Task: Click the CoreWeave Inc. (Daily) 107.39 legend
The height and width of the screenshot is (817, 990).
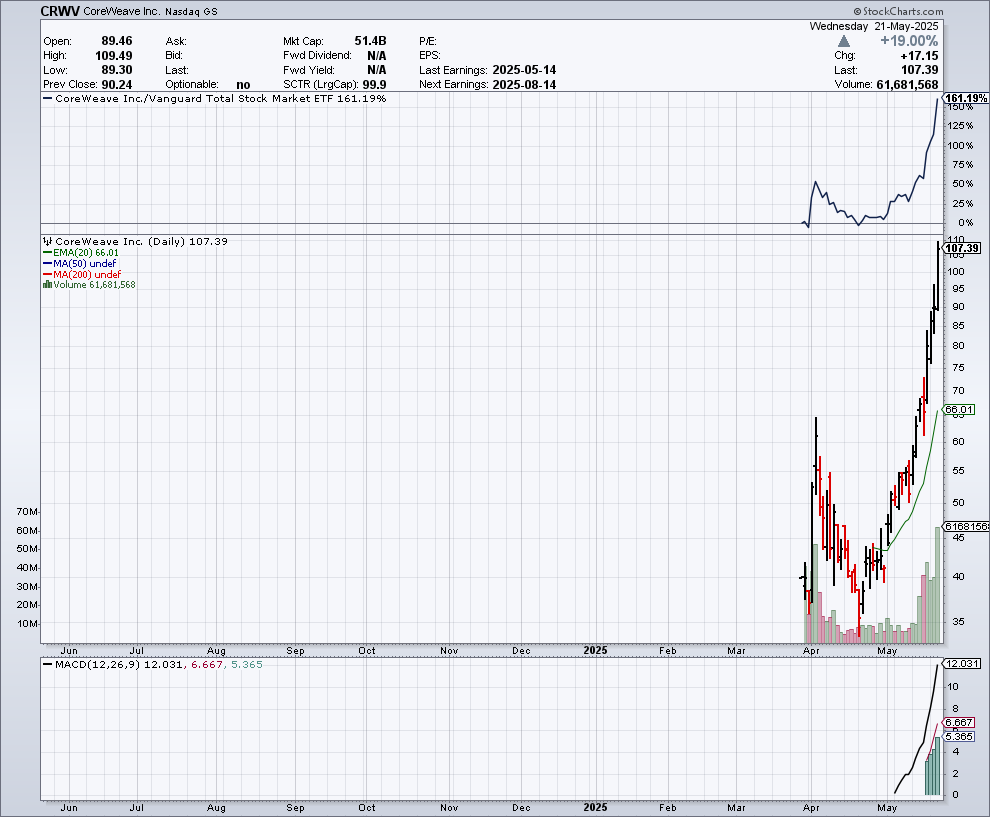Action: (136, 241)
